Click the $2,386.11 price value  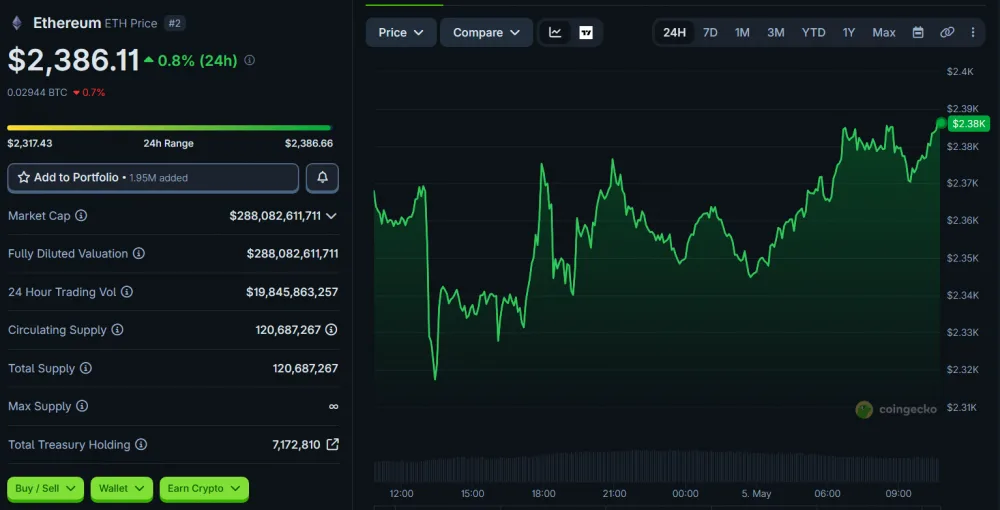tap(73, 61)
